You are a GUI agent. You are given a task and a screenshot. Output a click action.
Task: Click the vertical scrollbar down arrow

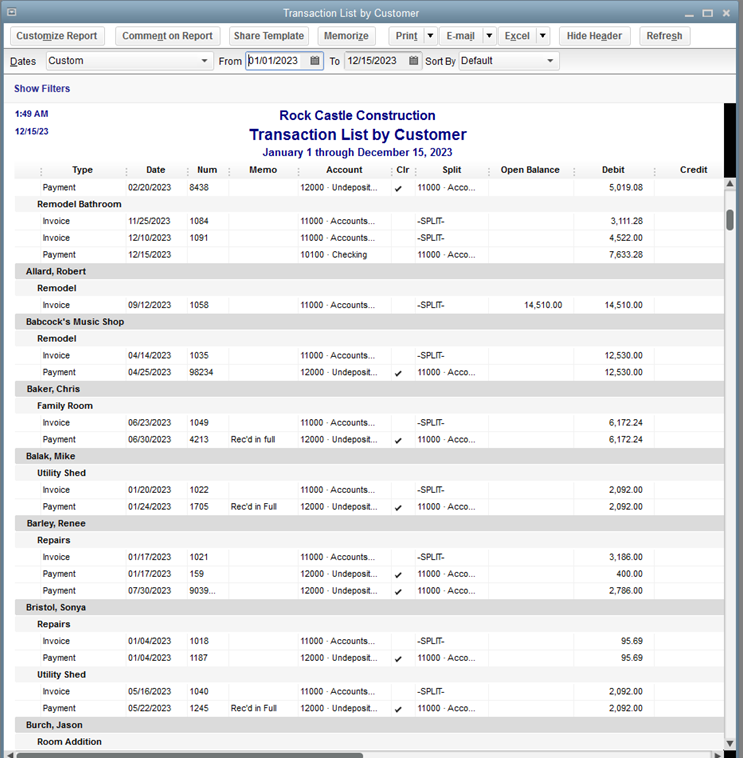click(x=730, y=743)
